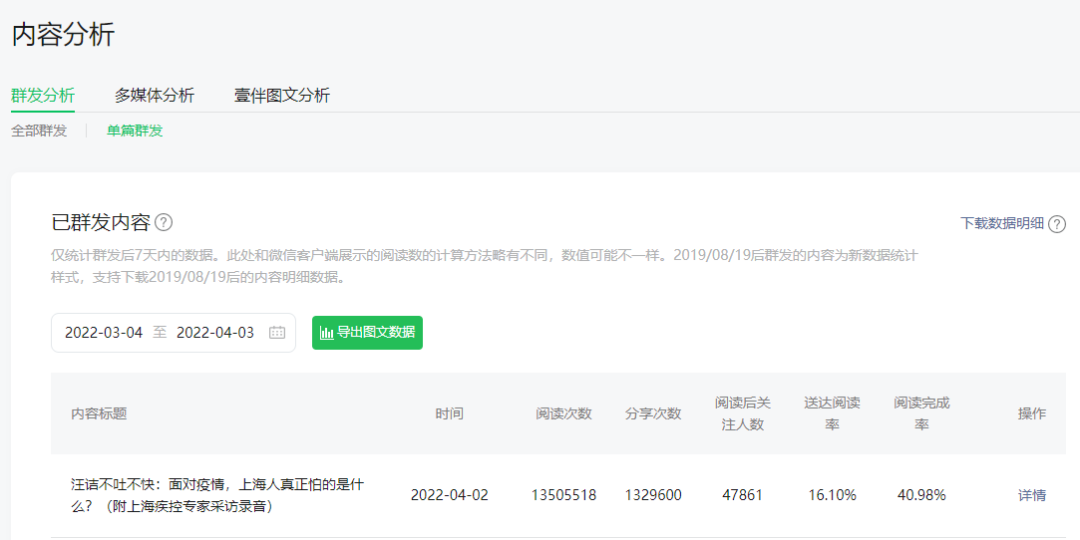
Task: Switch to 多媒体分析 tab
Action: click(x=154, y=96)
